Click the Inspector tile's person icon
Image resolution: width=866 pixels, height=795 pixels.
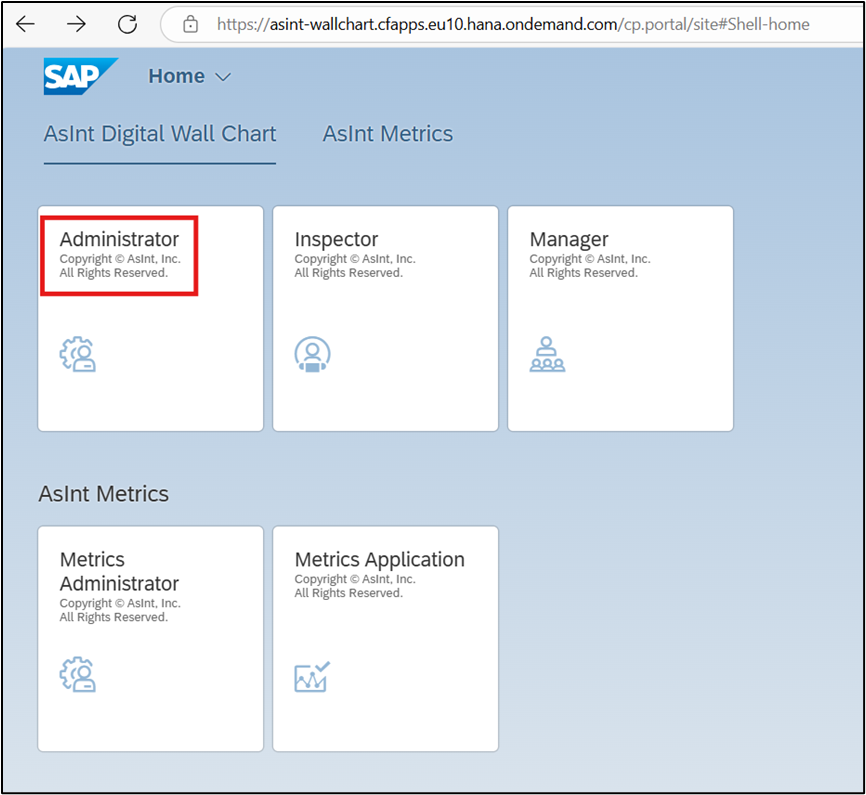[x=313, y=354]
